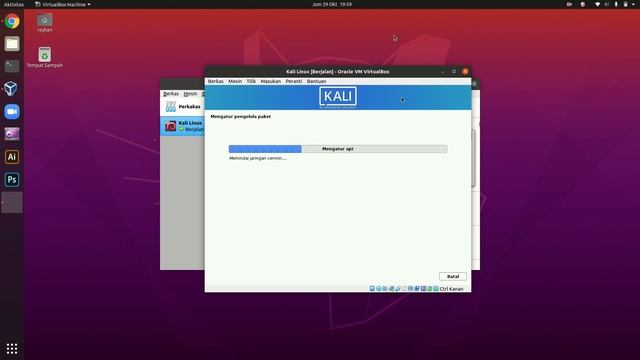Open the clock and calendar in top bar
Viewport: 640px width, 360px height.
(332, 4)
